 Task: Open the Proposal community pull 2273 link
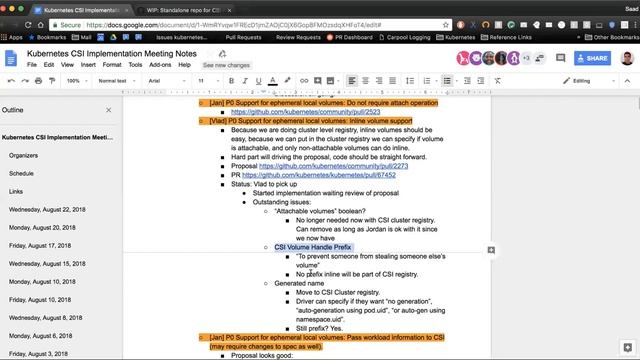click(x=333, y=166)
